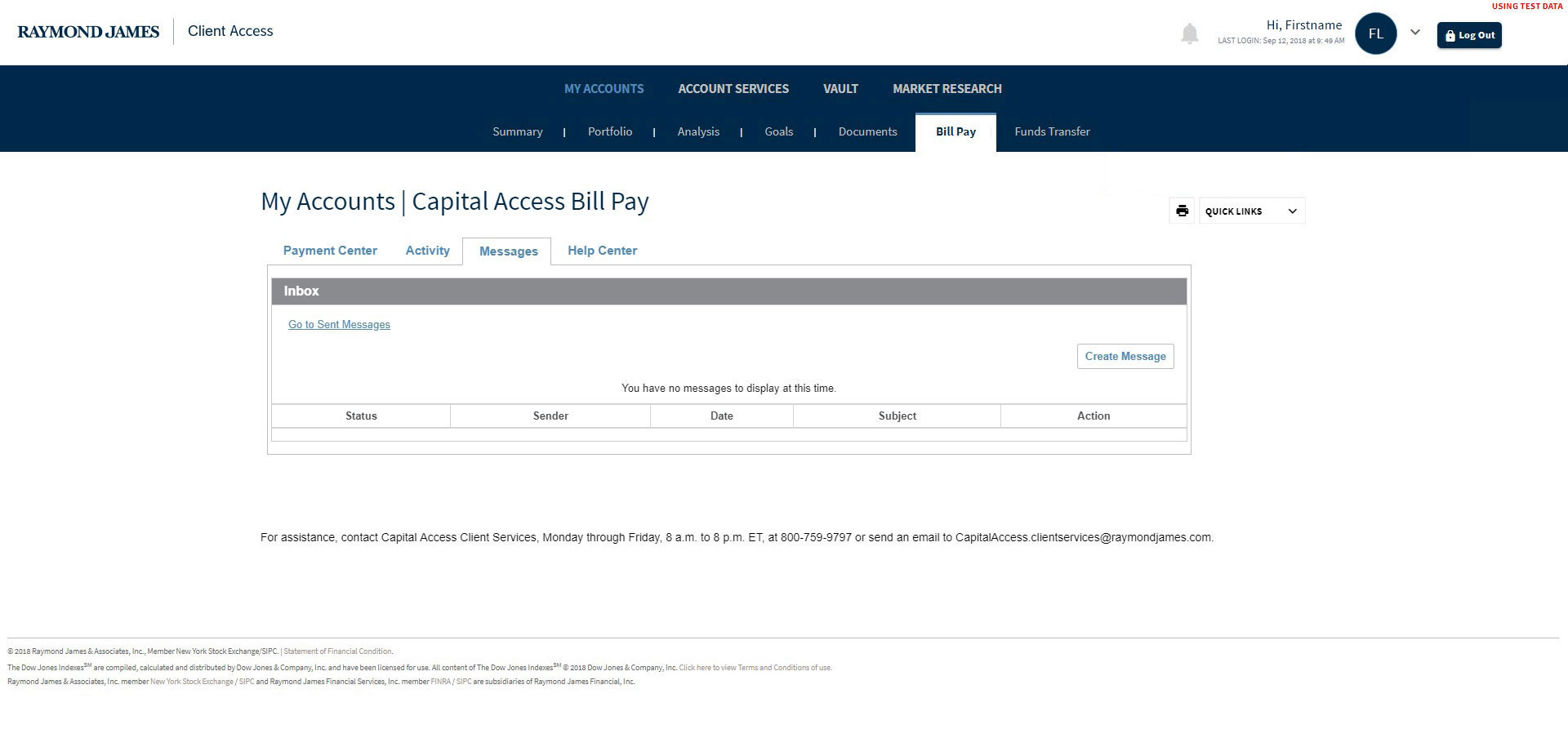The height and width of the screenshot is (738, 1568).
Task: Open the Market Research menu
Action: tap(947, 88)
